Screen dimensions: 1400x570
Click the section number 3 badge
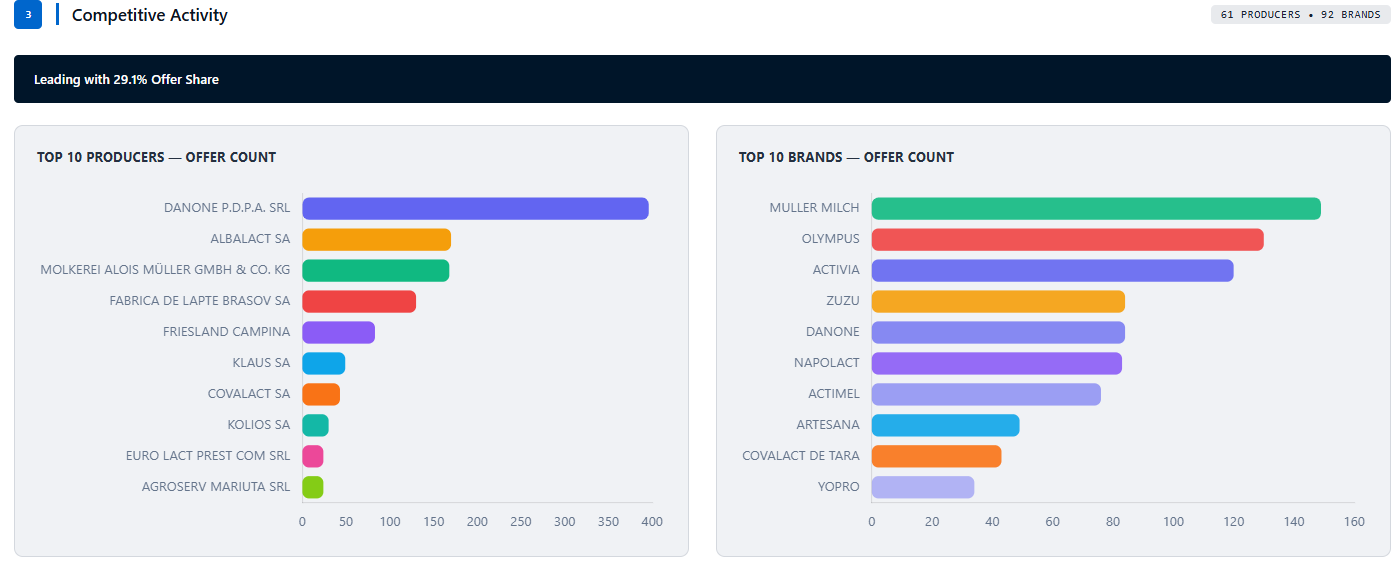(28, 15)
